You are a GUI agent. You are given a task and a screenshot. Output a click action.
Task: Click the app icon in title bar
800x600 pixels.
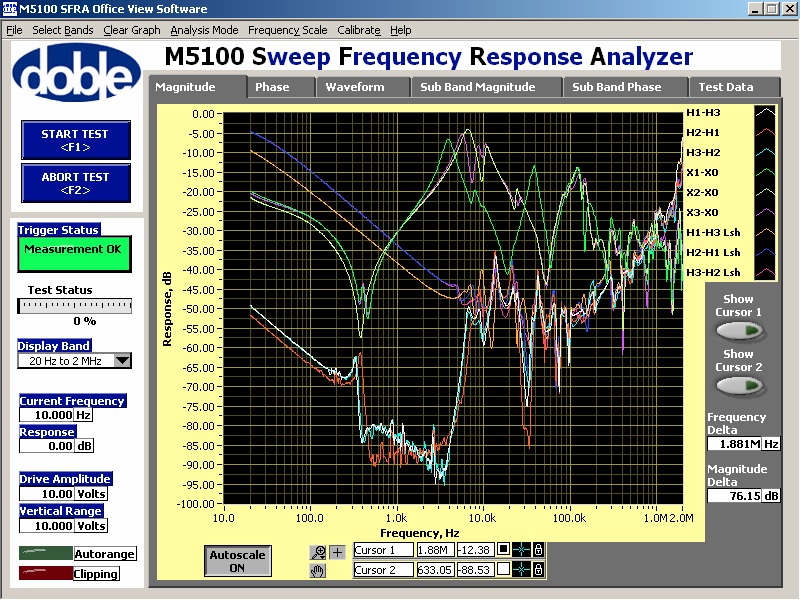pyautogui.click(x=10, y=9)
